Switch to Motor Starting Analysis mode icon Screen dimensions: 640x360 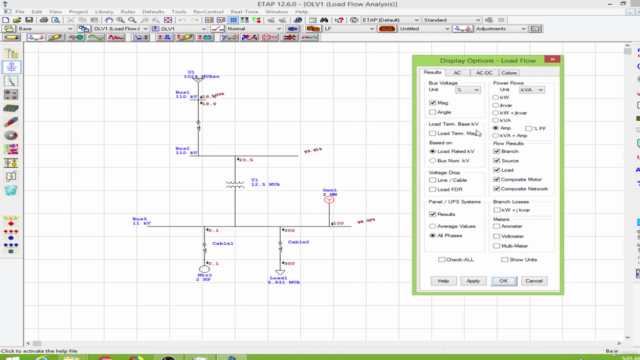(76, 38)
